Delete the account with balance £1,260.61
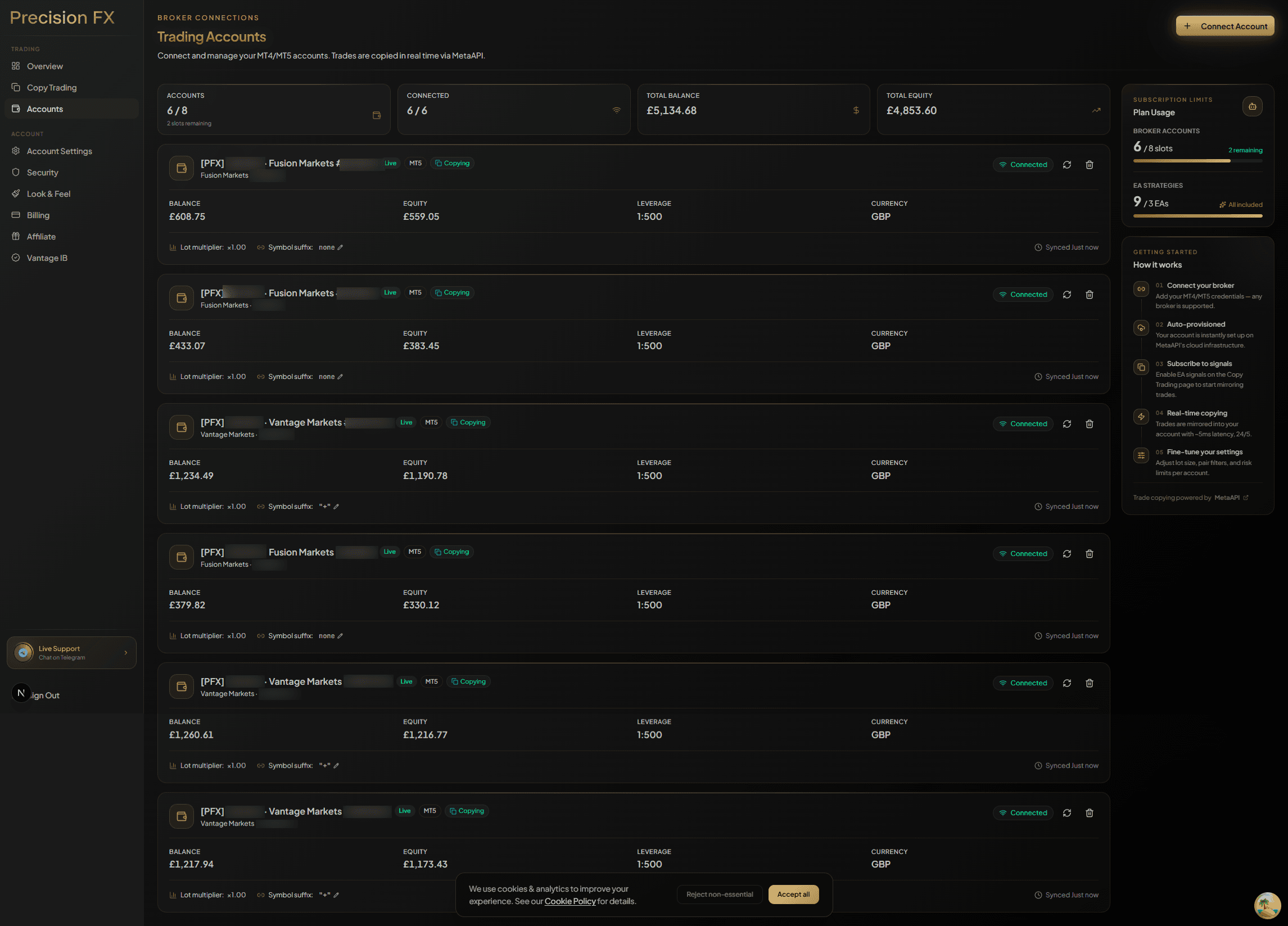This screenshot has height=926, width=1288. click(x=1089, y=683)
